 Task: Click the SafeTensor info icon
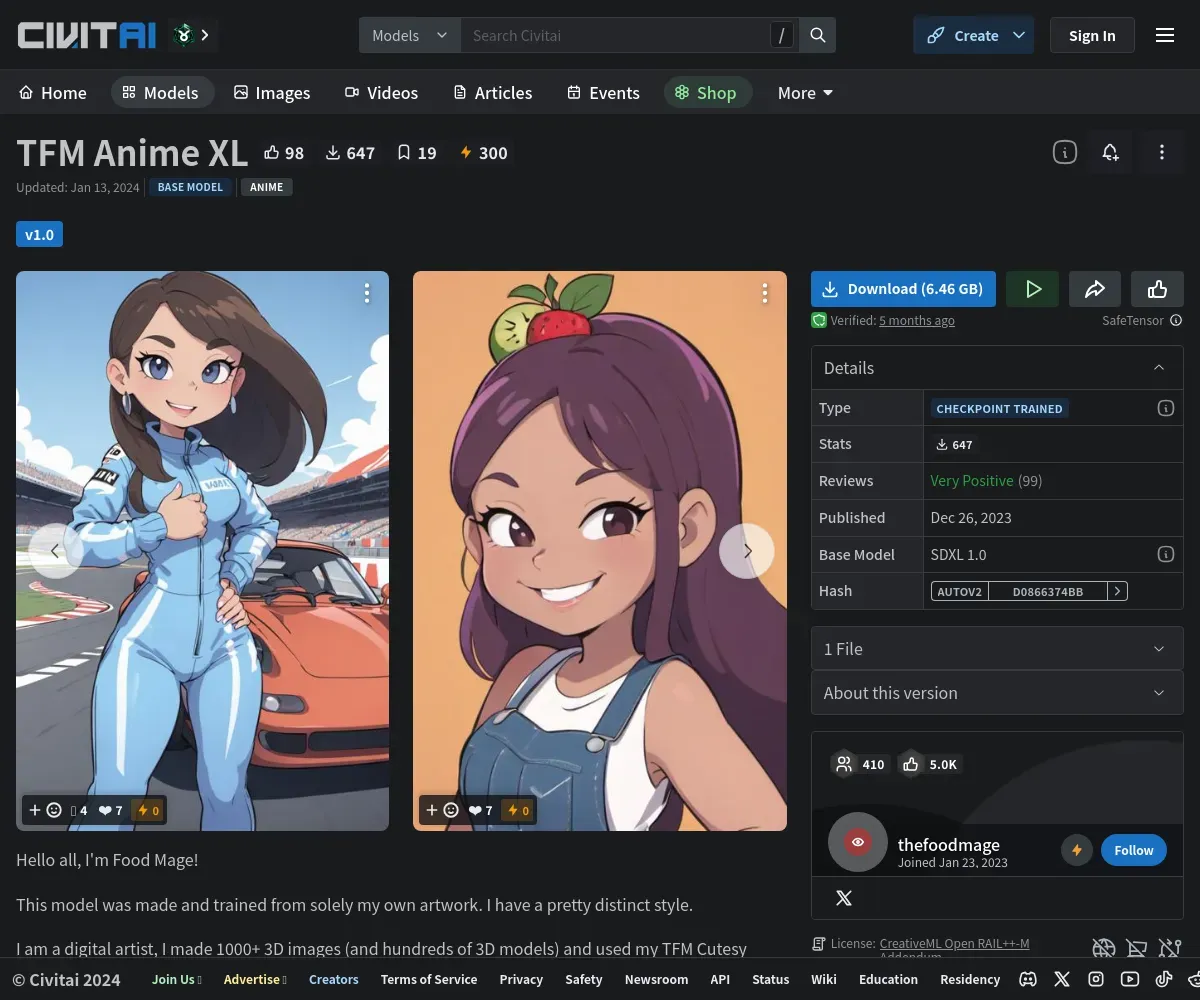1176,320
